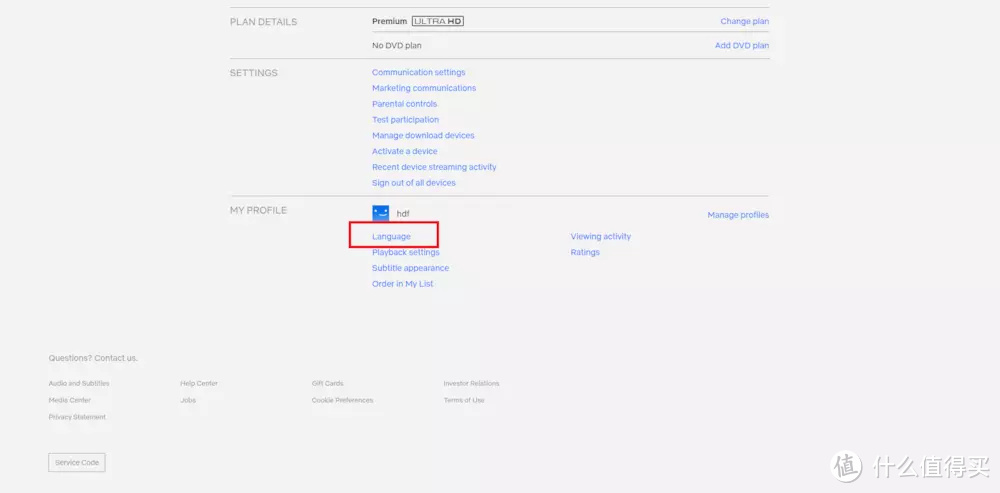Open the Ratings link

pos(585,252)
